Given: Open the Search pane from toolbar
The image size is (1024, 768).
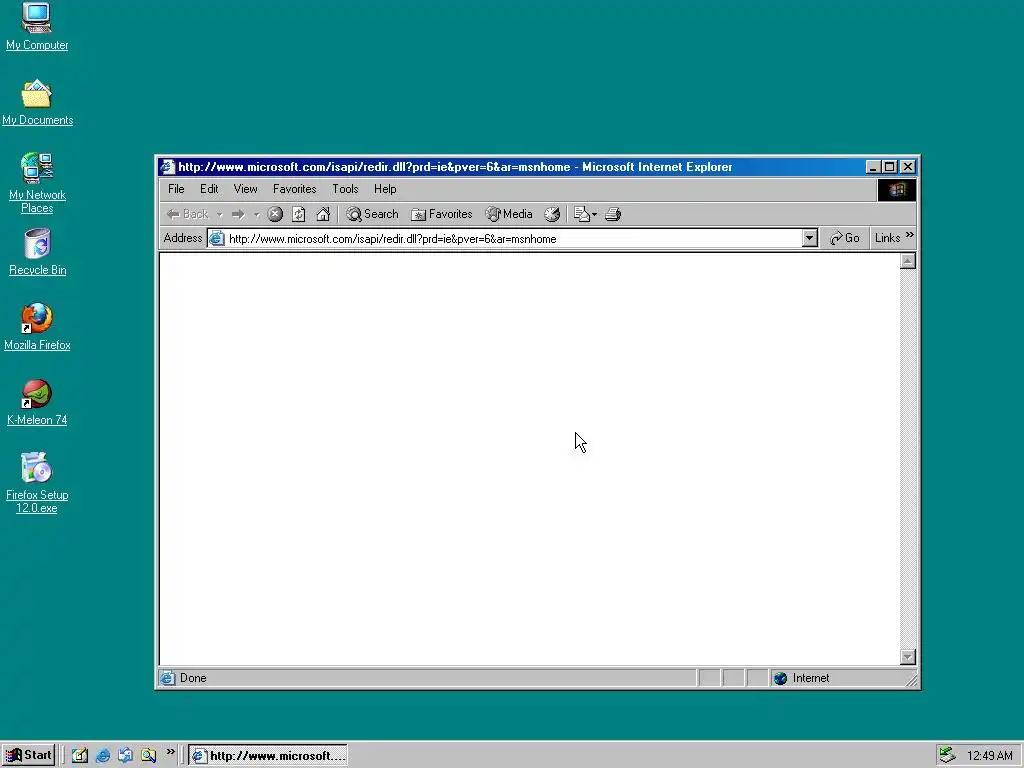Looking at the screenshot, I should pyautogui.click(x=372, y=214).
